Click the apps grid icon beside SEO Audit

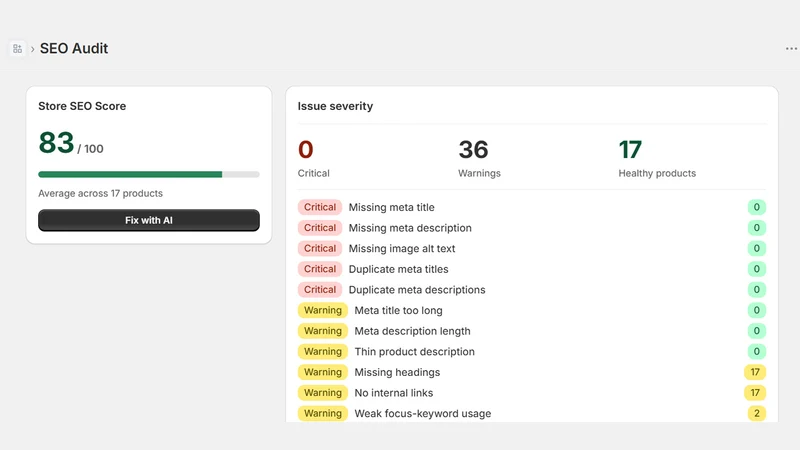point(17,48)
